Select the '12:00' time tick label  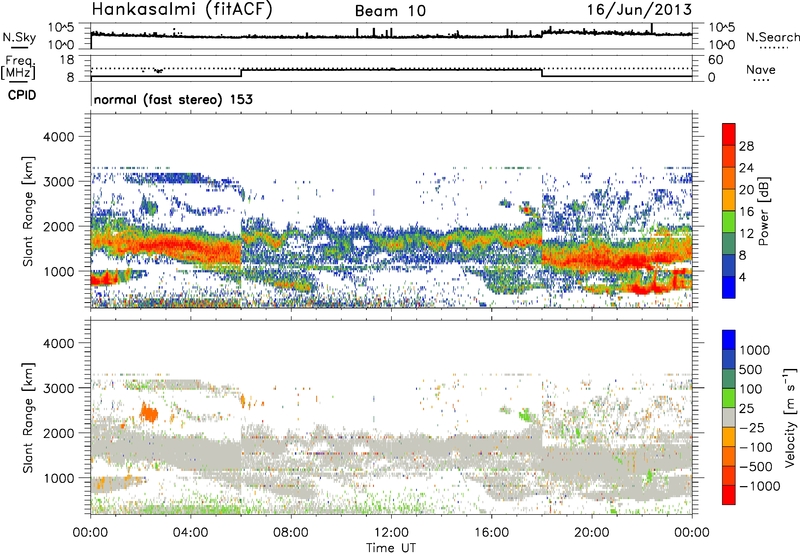pos(391,533)
